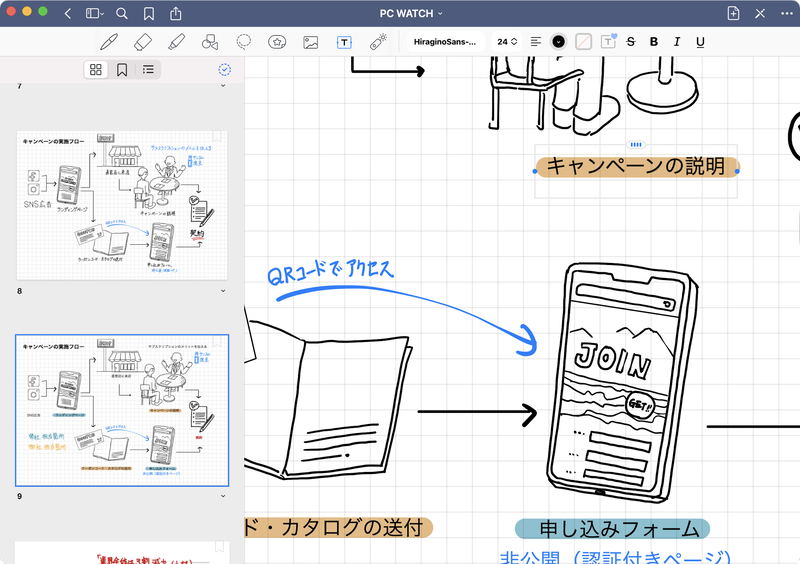Image resolution: width=800 pixels, height=564 pixels.
Task: Click the left resize handle of text box
Action: (x=535, y=171)
